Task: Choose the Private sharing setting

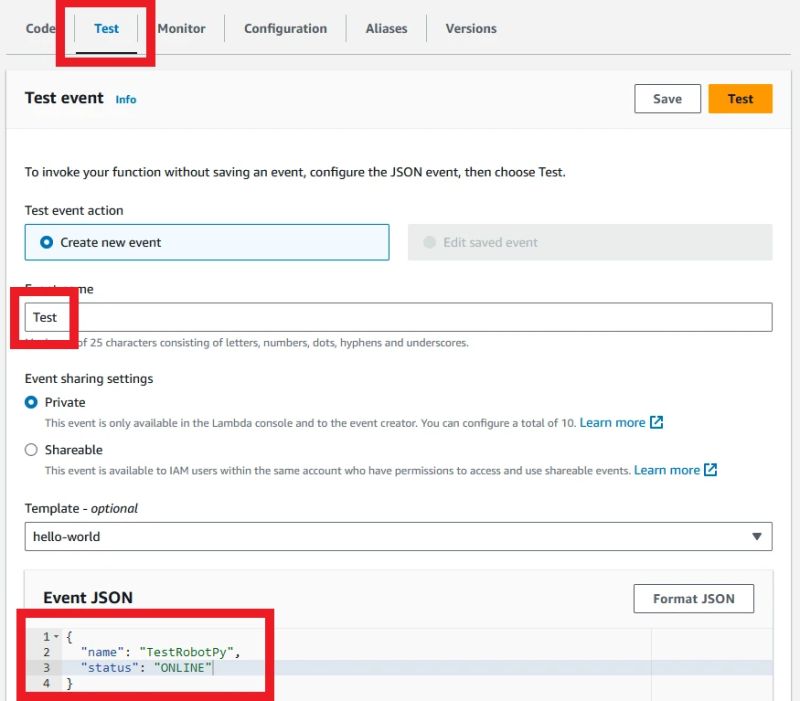Action: click(x=31, y=403)
